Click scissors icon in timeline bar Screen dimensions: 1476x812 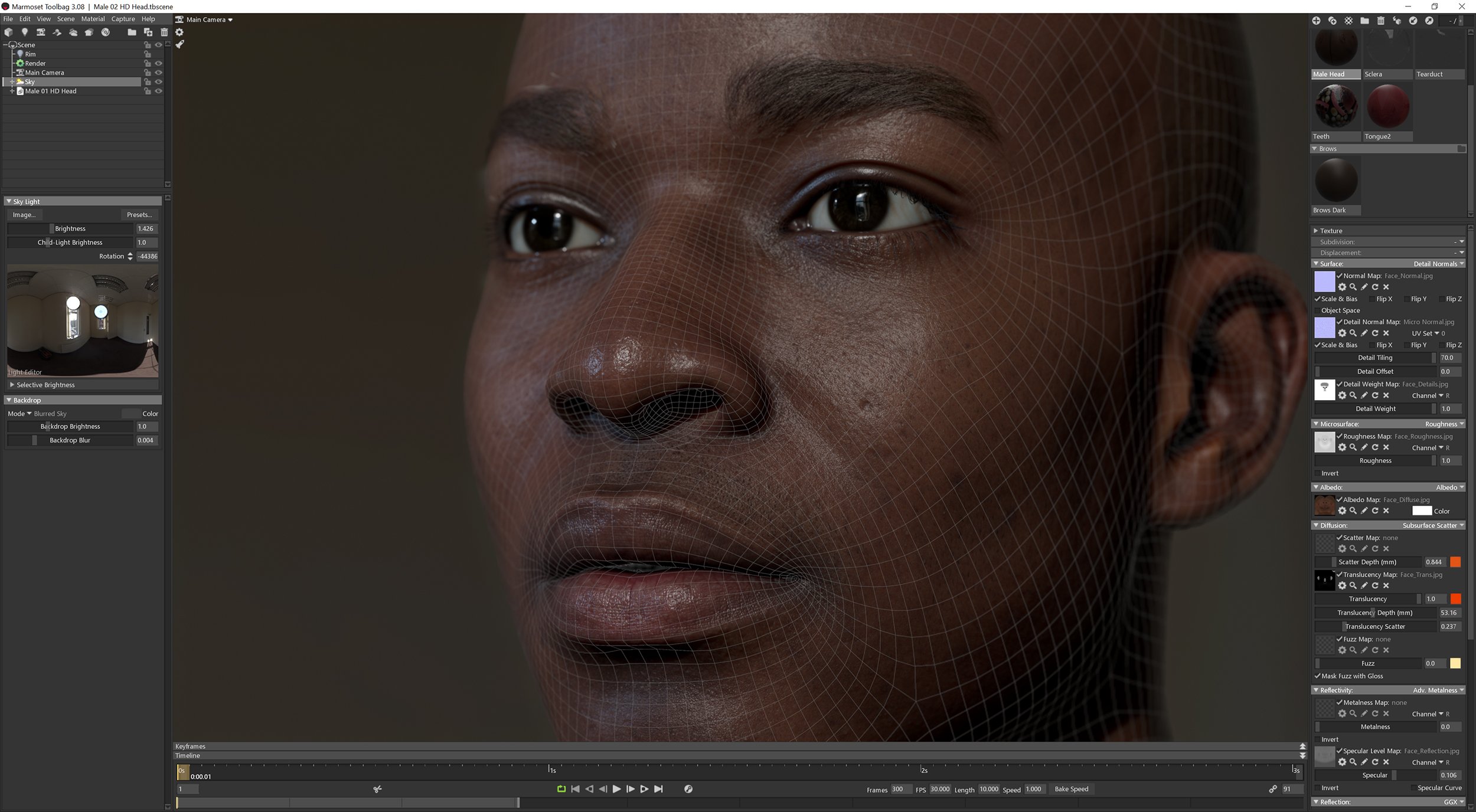point(378,789)
